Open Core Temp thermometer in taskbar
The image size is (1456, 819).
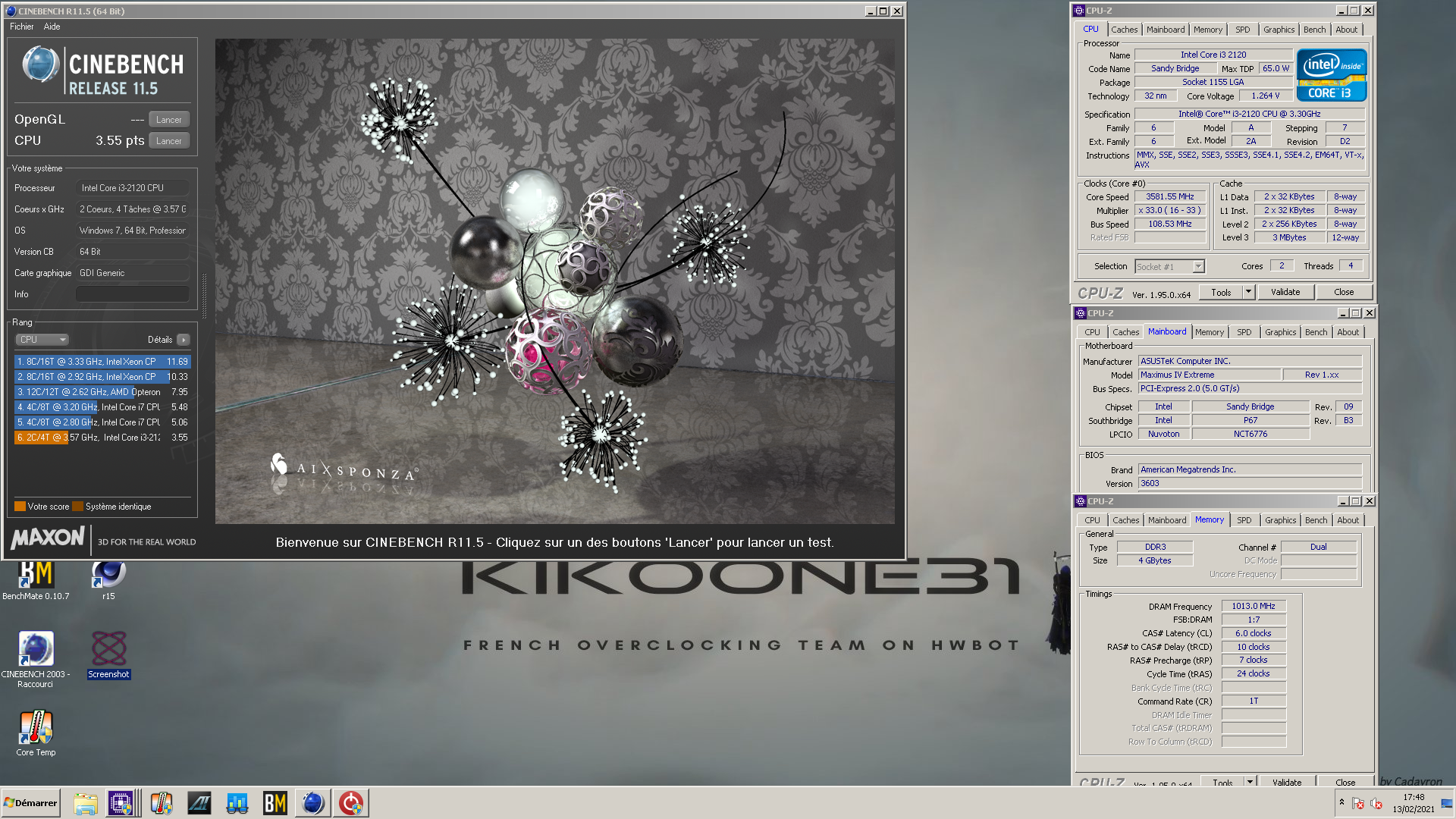pos(162,803)
